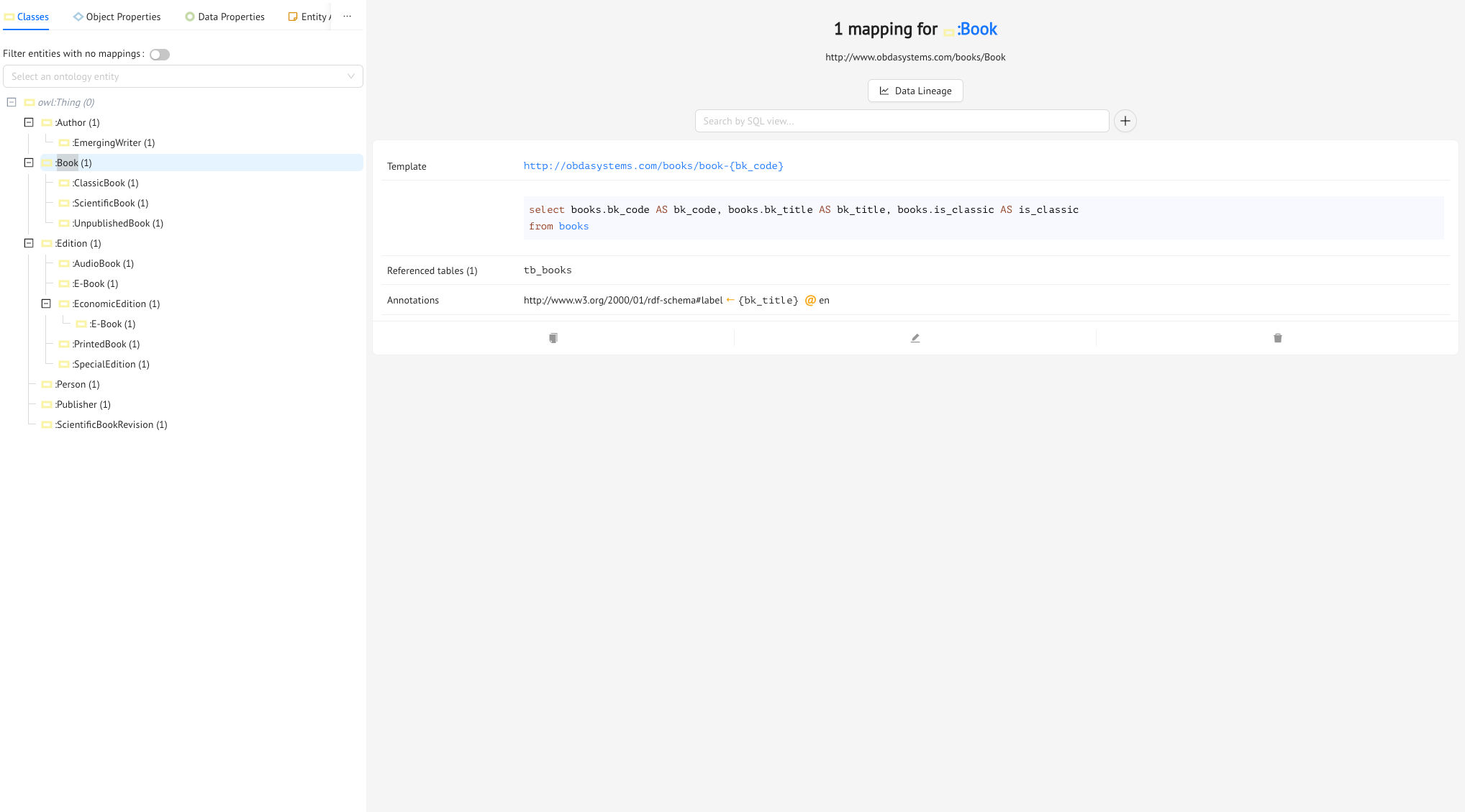Select the ClassicBook class in tree
This screenshot has height=812, width=1465.
coord(106,183)
